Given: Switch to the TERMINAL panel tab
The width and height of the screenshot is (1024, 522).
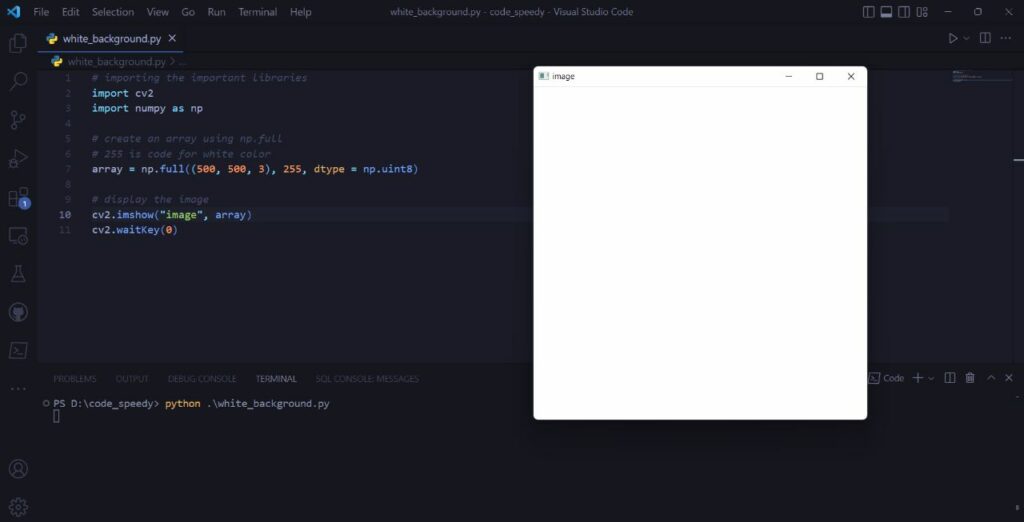Looking at the screenshot, I should click(x=276, y=379).
